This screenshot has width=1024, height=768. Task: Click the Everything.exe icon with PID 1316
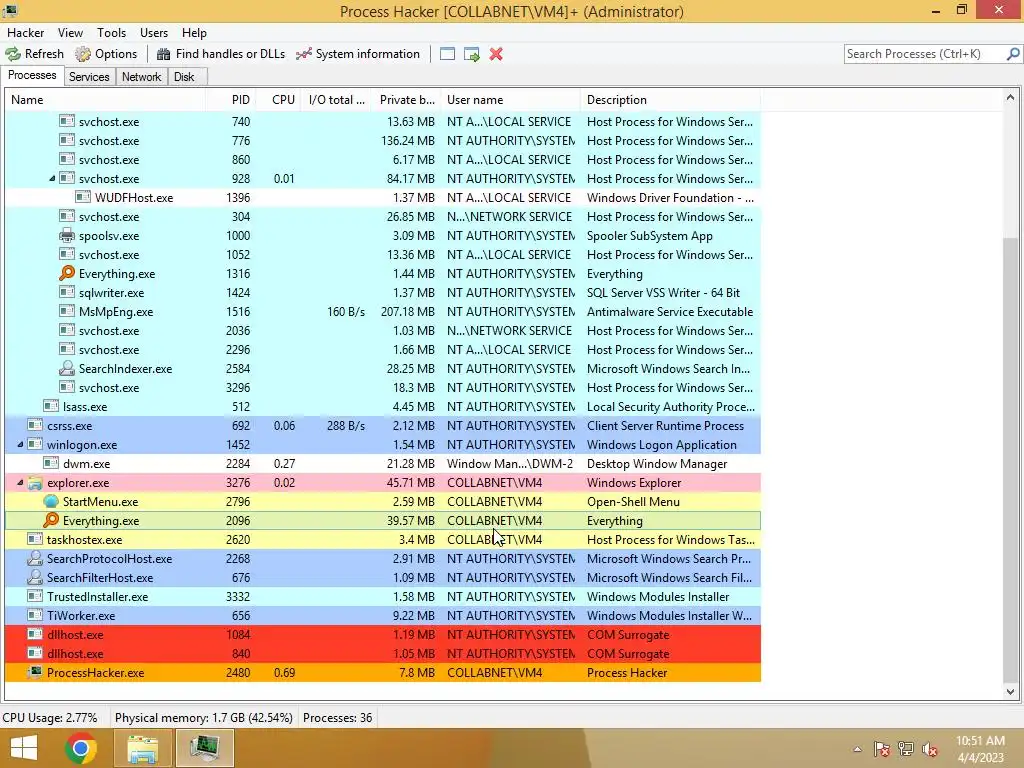[x=67, y=274]
